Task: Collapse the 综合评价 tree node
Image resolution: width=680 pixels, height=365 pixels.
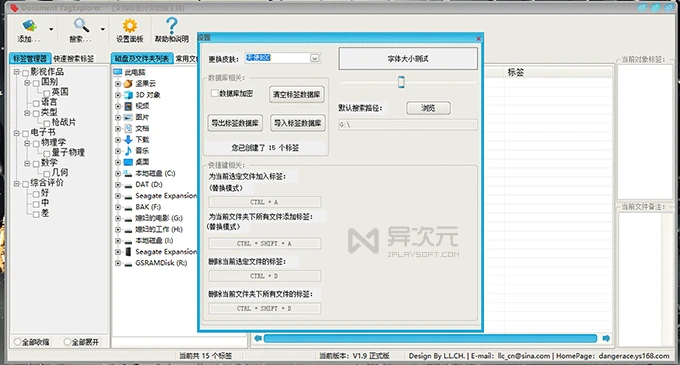Action: click(x=16, y=183)
